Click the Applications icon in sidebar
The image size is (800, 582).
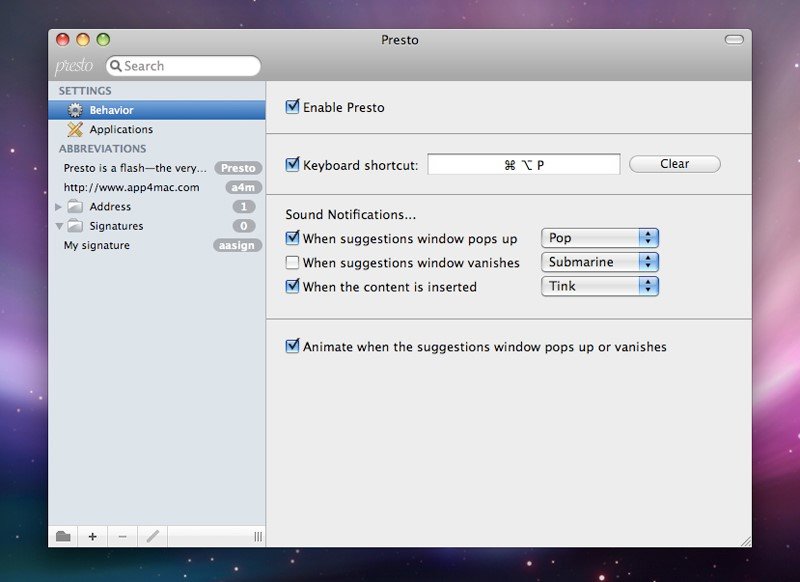75,129
